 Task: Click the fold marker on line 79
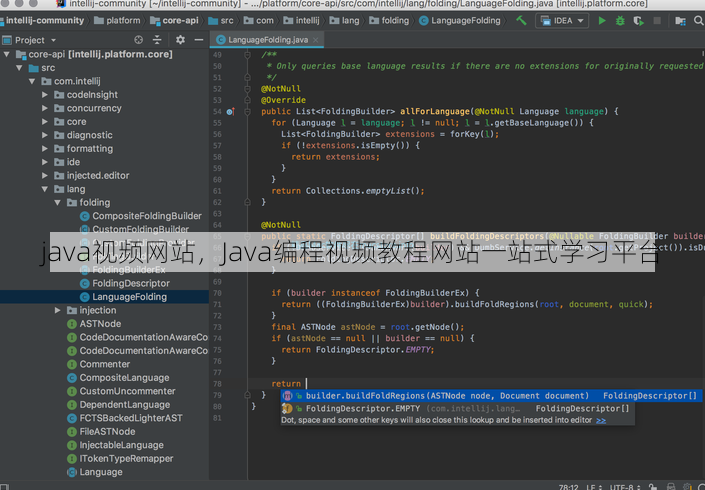click(x=247, y=395)
